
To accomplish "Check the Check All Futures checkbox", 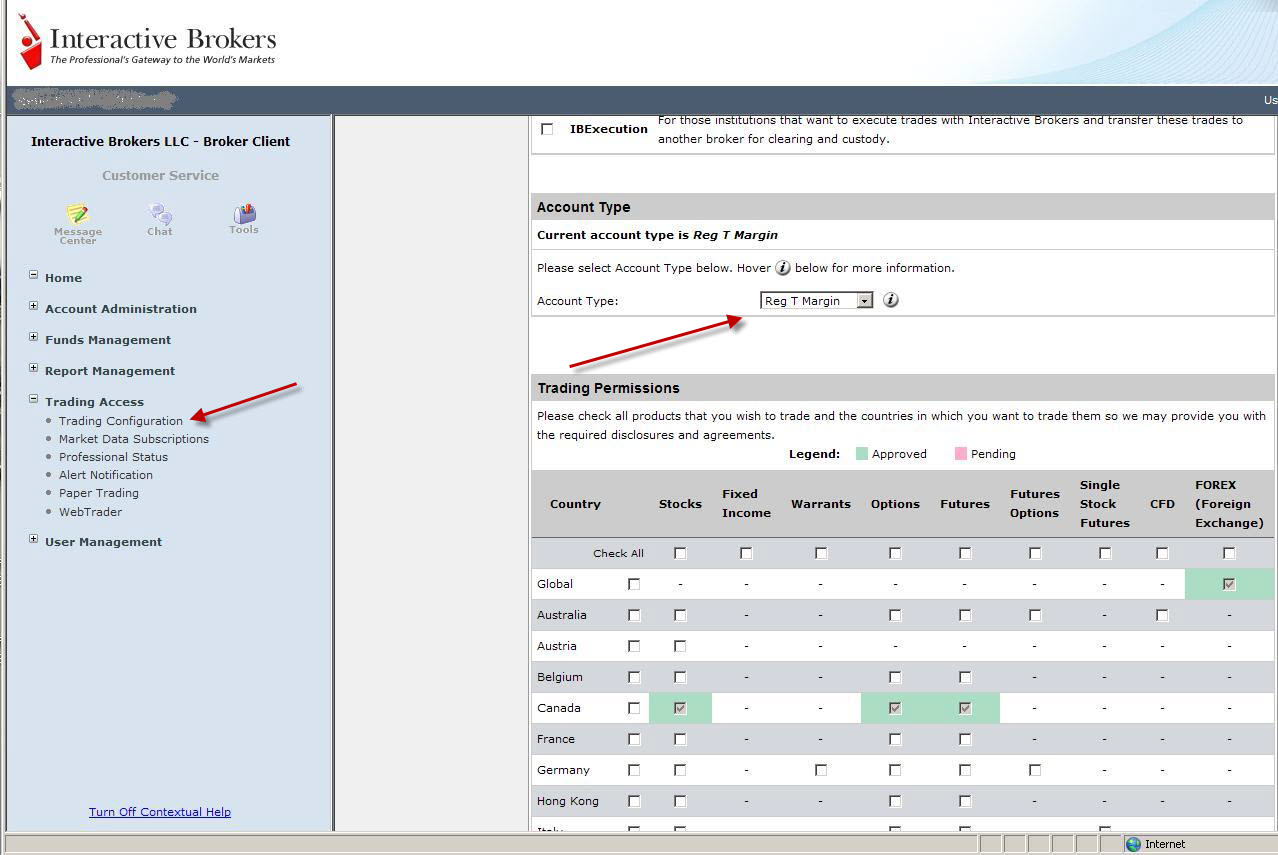I will 965,553.
